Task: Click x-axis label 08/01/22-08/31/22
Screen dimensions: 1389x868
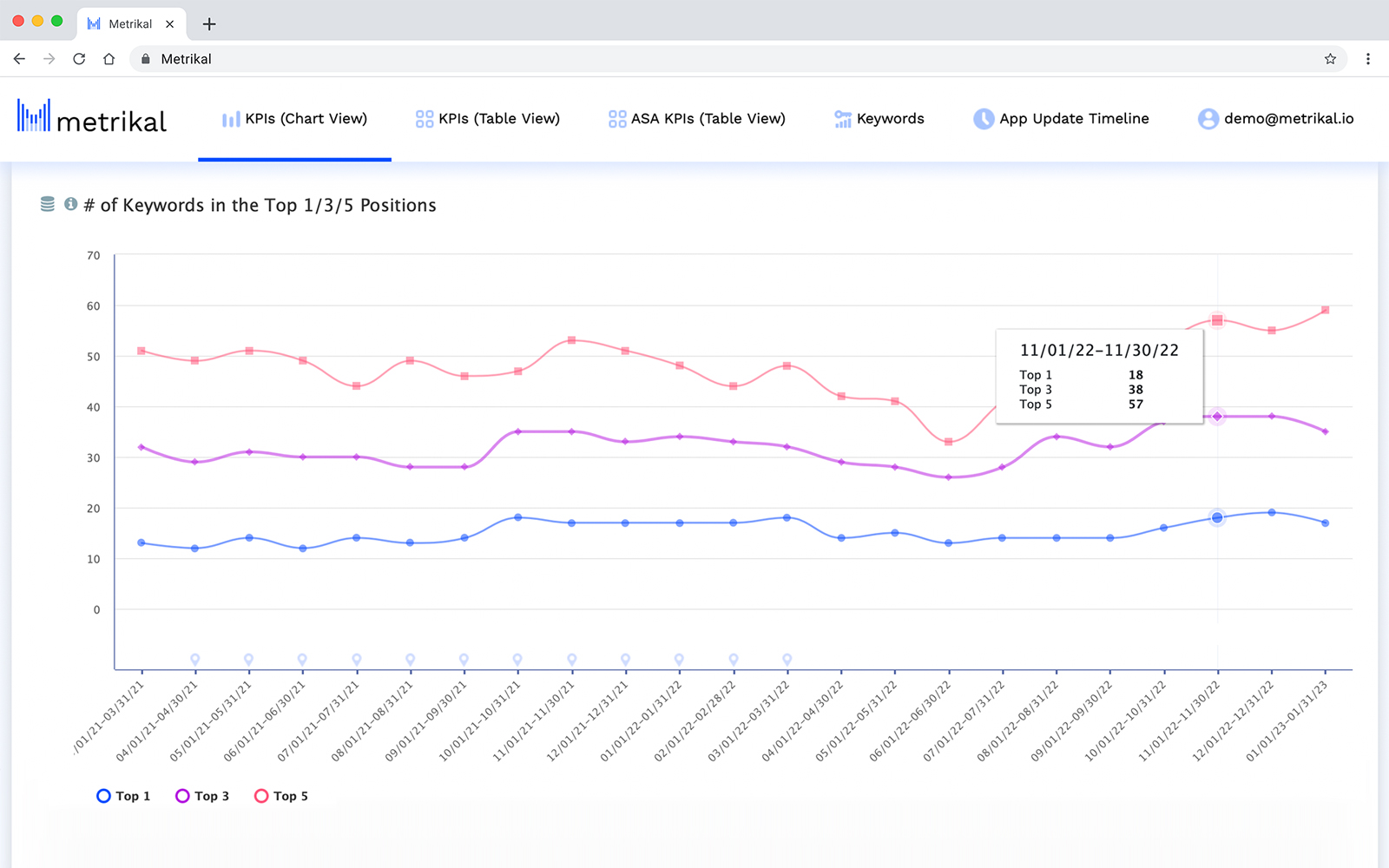Action: point(1018,721)
